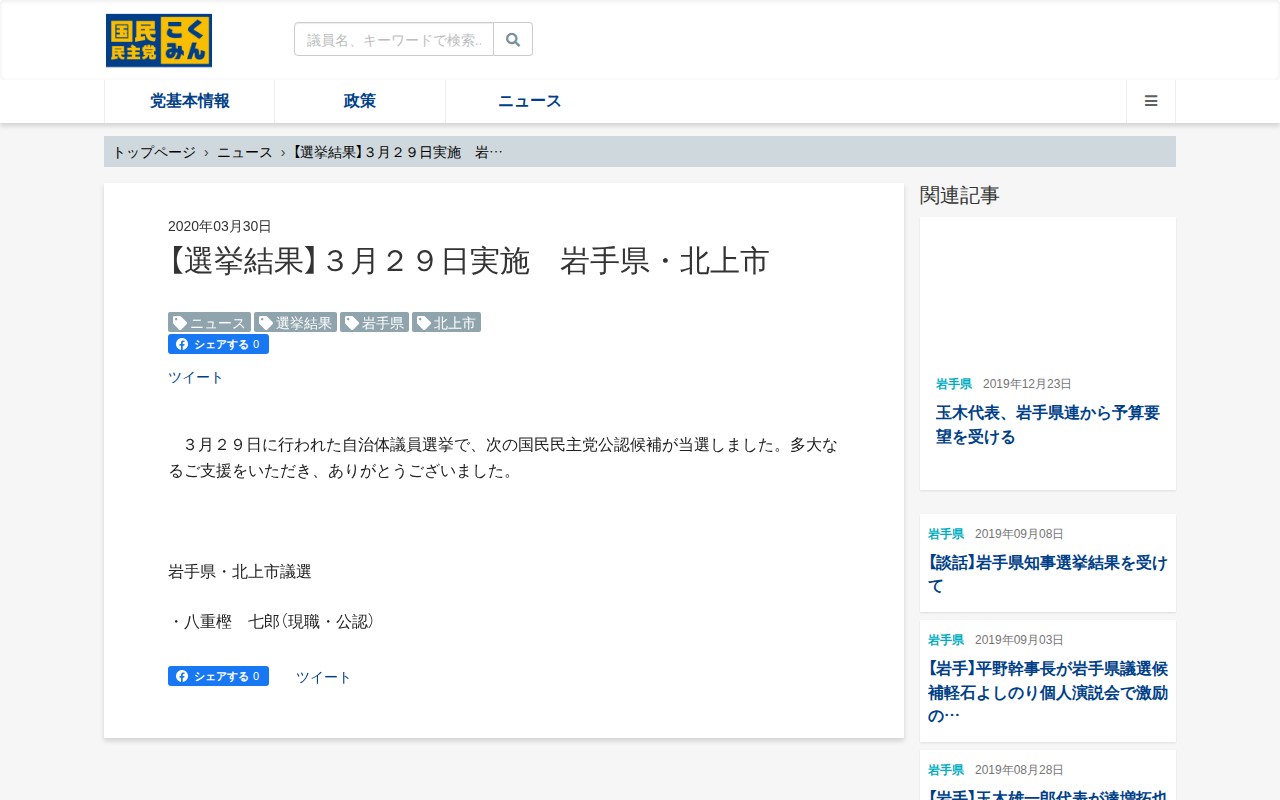Select the 選挙結果 tag
1280x800 pixels.
[295, 322]
